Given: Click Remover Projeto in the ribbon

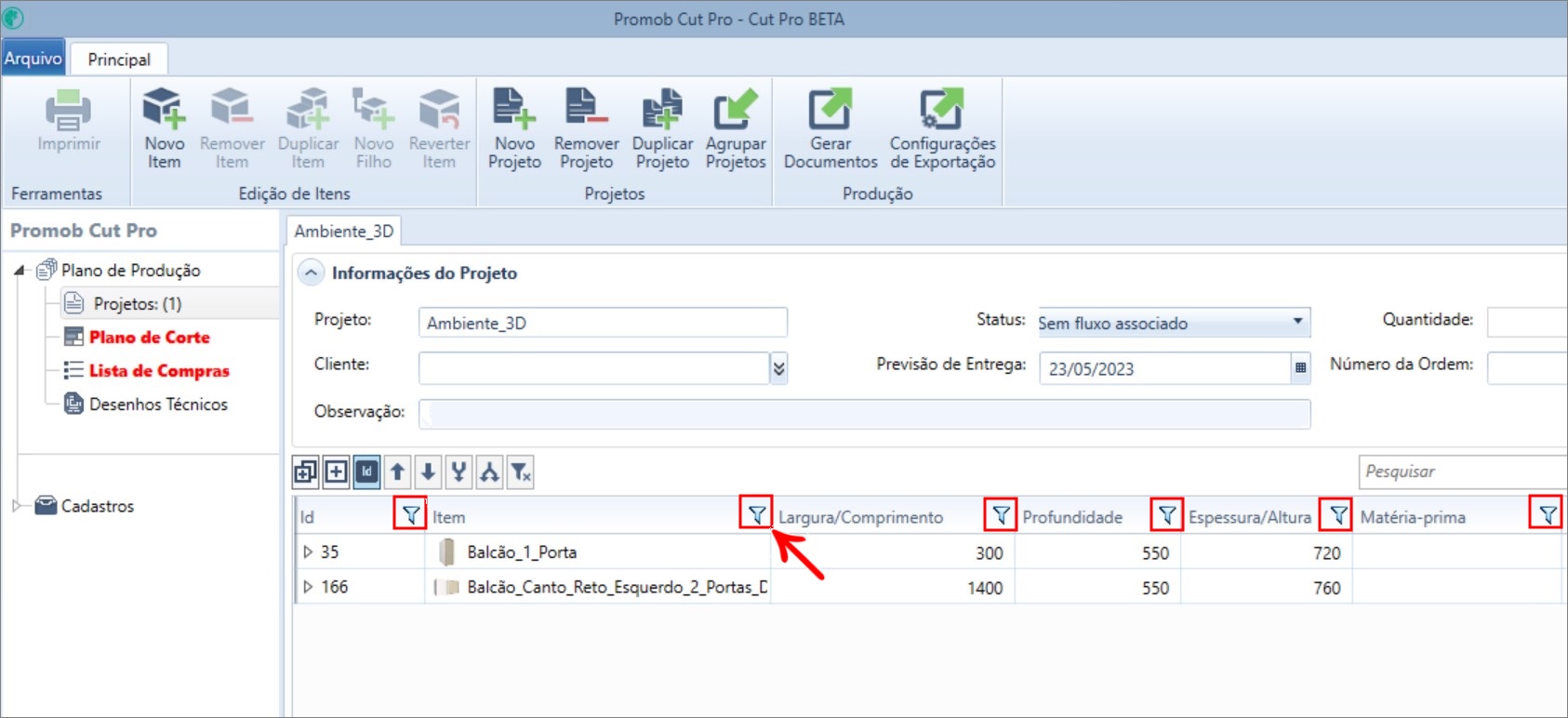Looking at the screenshot, I should coord(586,129).
